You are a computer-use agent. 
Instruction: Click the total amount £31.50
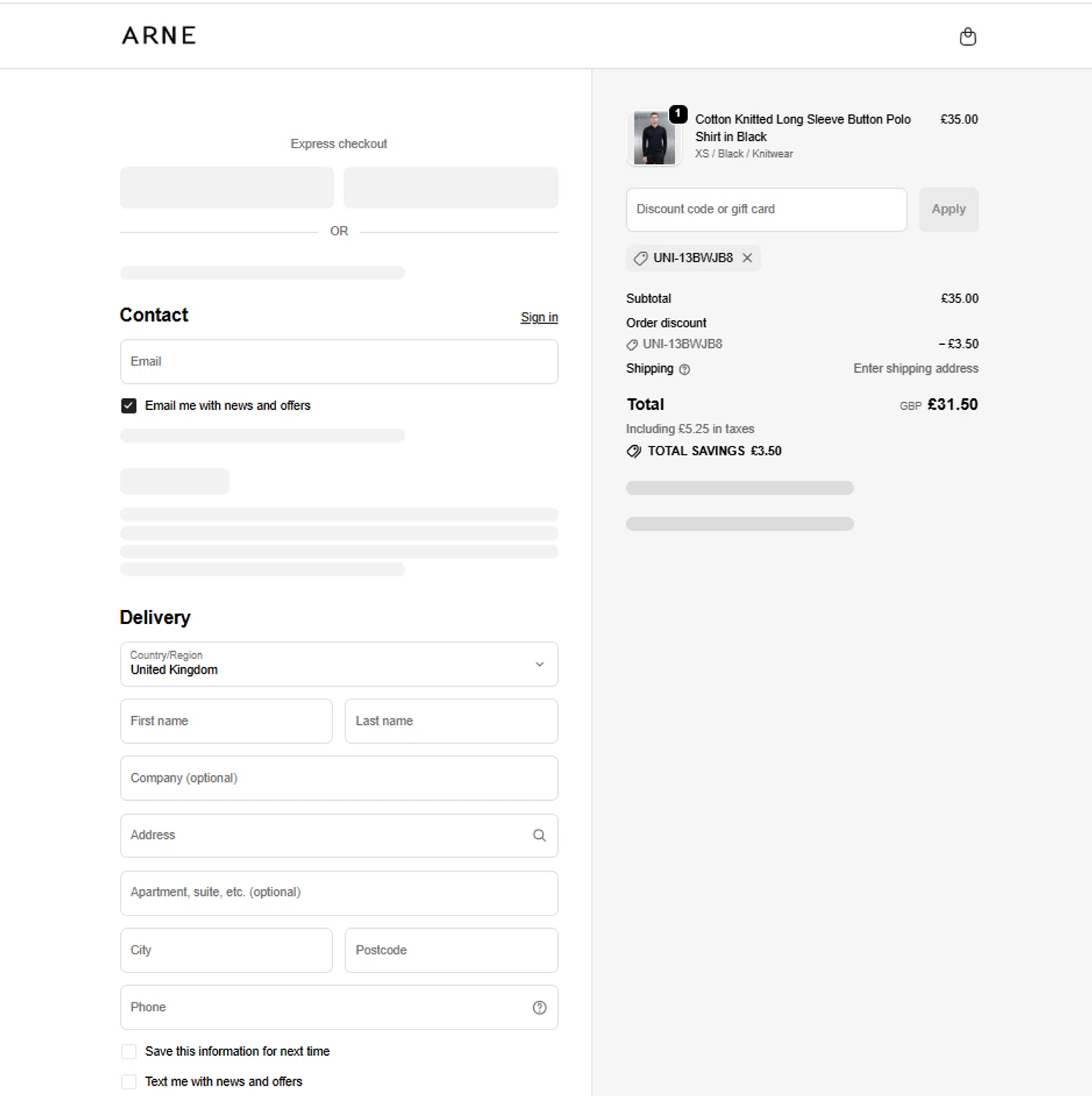click(952, 404)
